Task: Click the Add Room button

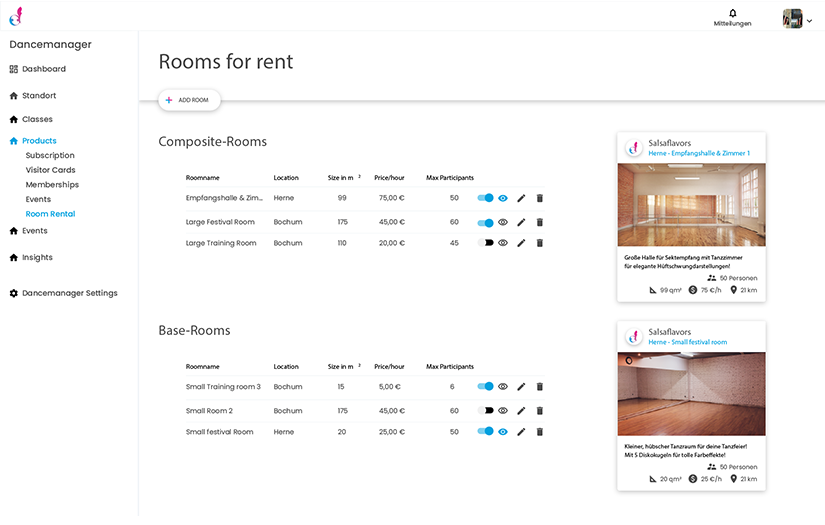Action: pos(189,100)
